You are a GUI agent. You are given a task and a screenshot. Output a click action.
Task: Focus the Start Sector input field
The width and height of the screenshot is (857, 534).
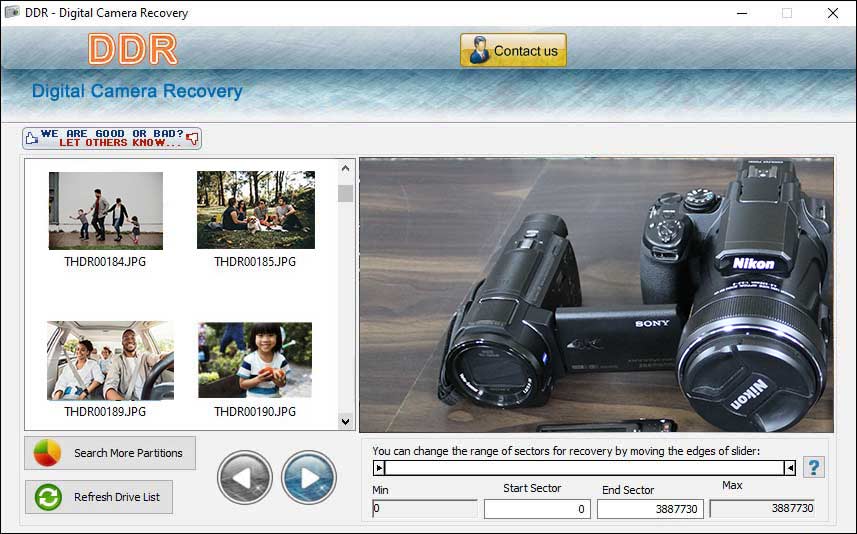(x=538, y=509)
